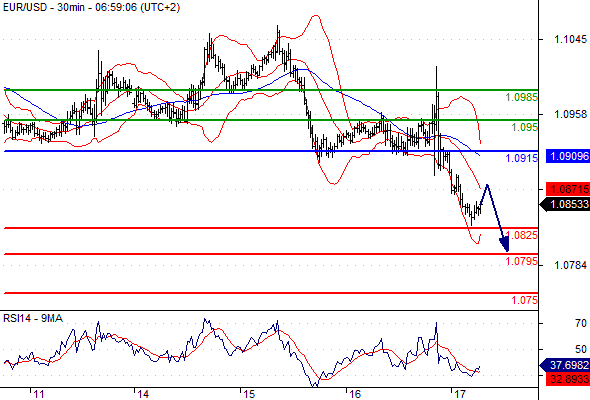The image size is (590, 400).
Task: Select the RSI14 - 9MA indicator title
Action: pos(33,318)
